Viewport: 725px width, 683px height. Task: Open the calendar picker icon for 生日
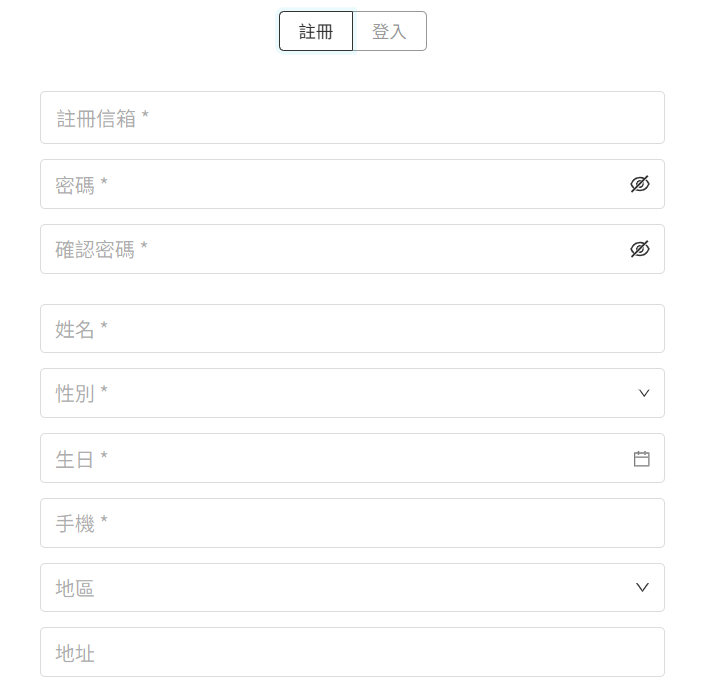click(642, 459)
